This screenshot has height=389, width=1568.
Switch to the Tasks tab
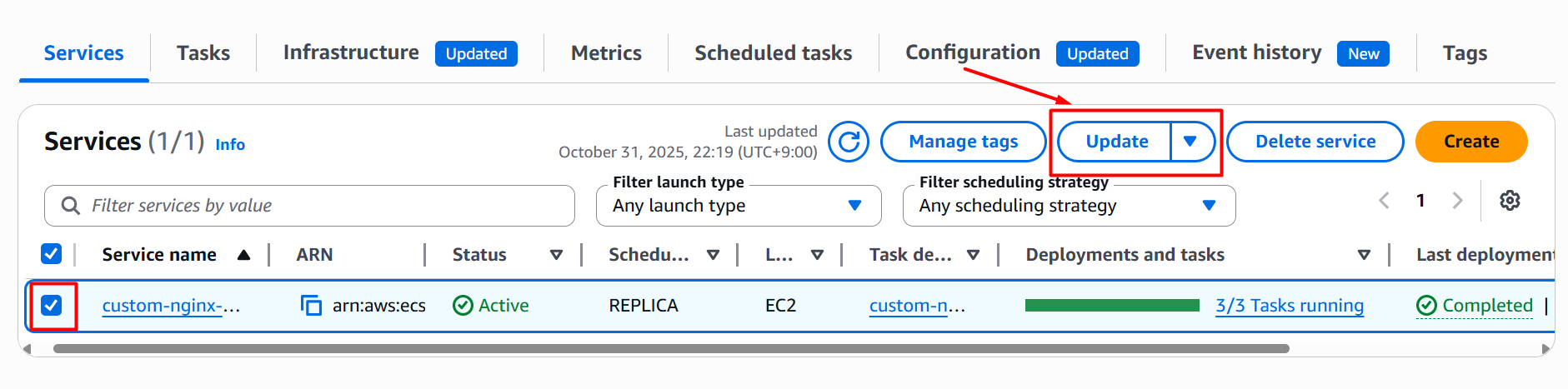click(203, 53)
